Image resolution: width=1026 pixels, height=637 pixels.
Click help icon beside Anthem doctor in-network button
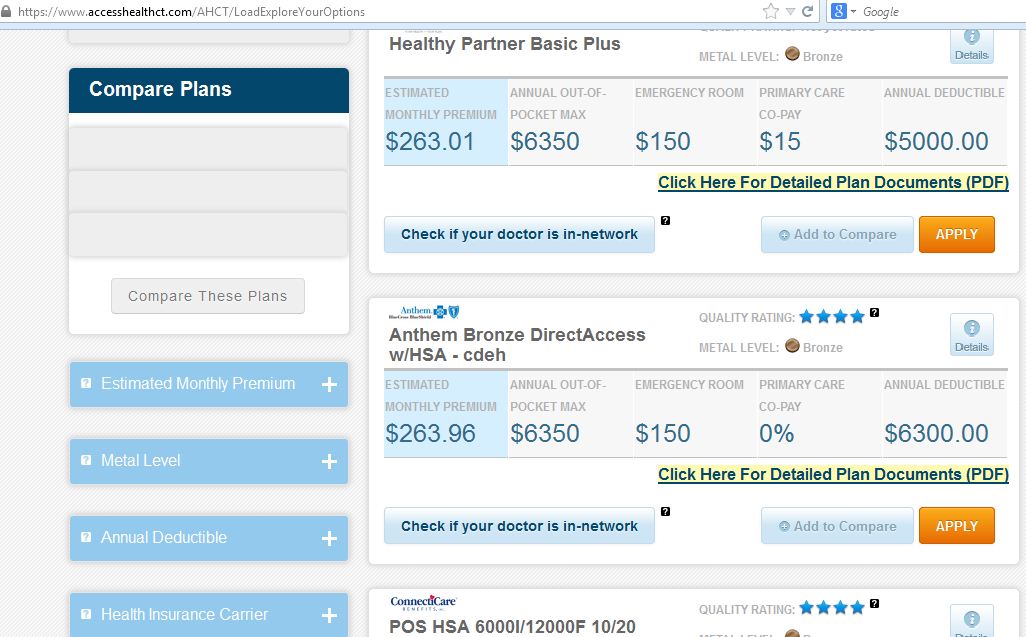(x=666, y=512)
